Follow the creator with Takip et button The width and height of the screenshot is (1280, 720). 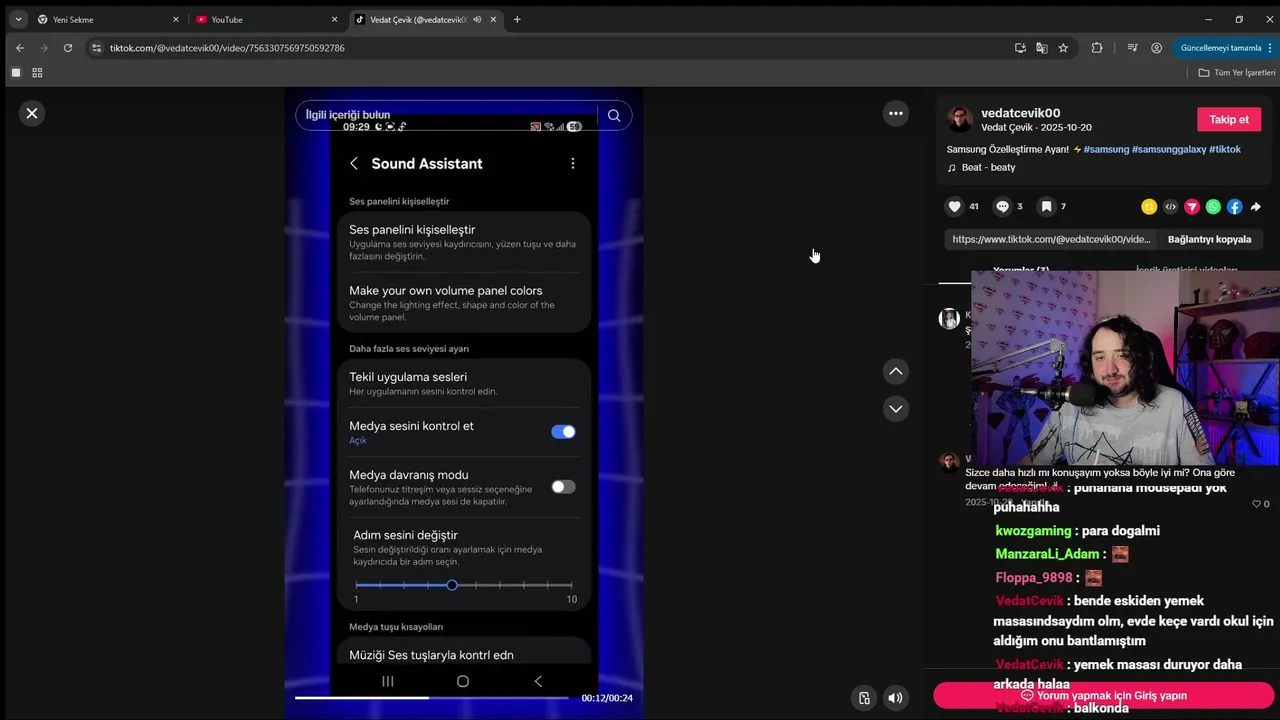[x=1229, y=119]
